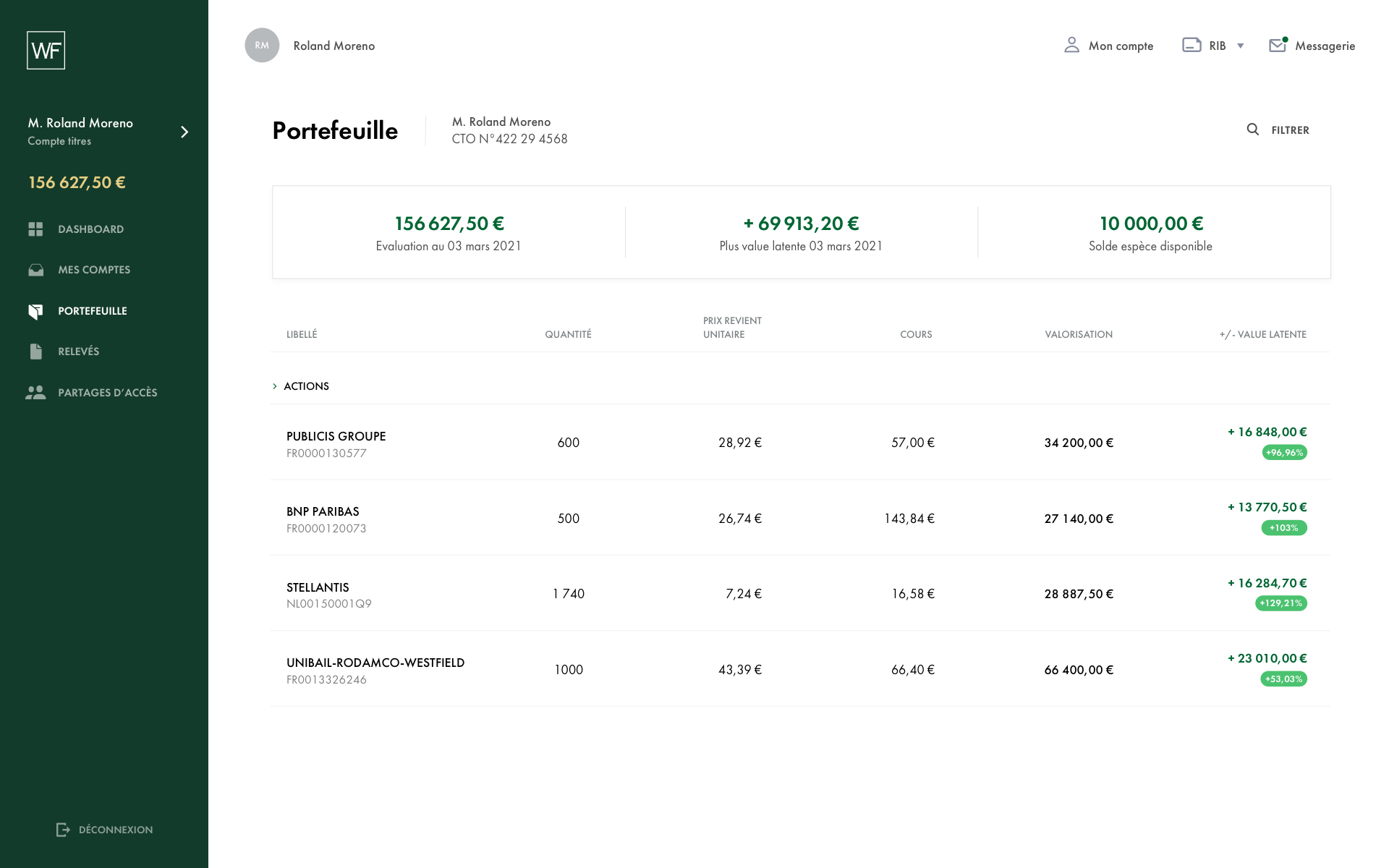Click the +103% badge
Screen dimensions: 1389x868
[x=1284, y=528]
